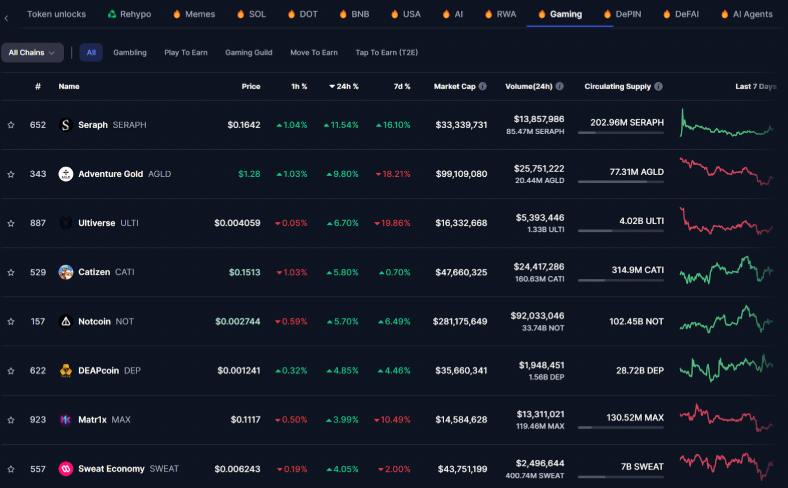Toggle the Notcoin watchlist star
788x488 pixels.
[11, 321]
